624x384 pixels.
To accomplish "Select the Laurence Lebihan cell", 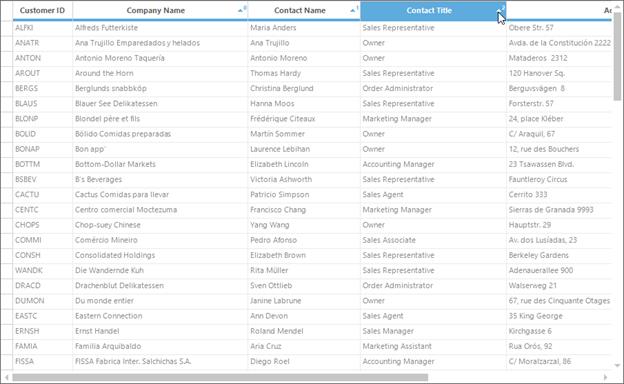I will click(x=304, y=149).
